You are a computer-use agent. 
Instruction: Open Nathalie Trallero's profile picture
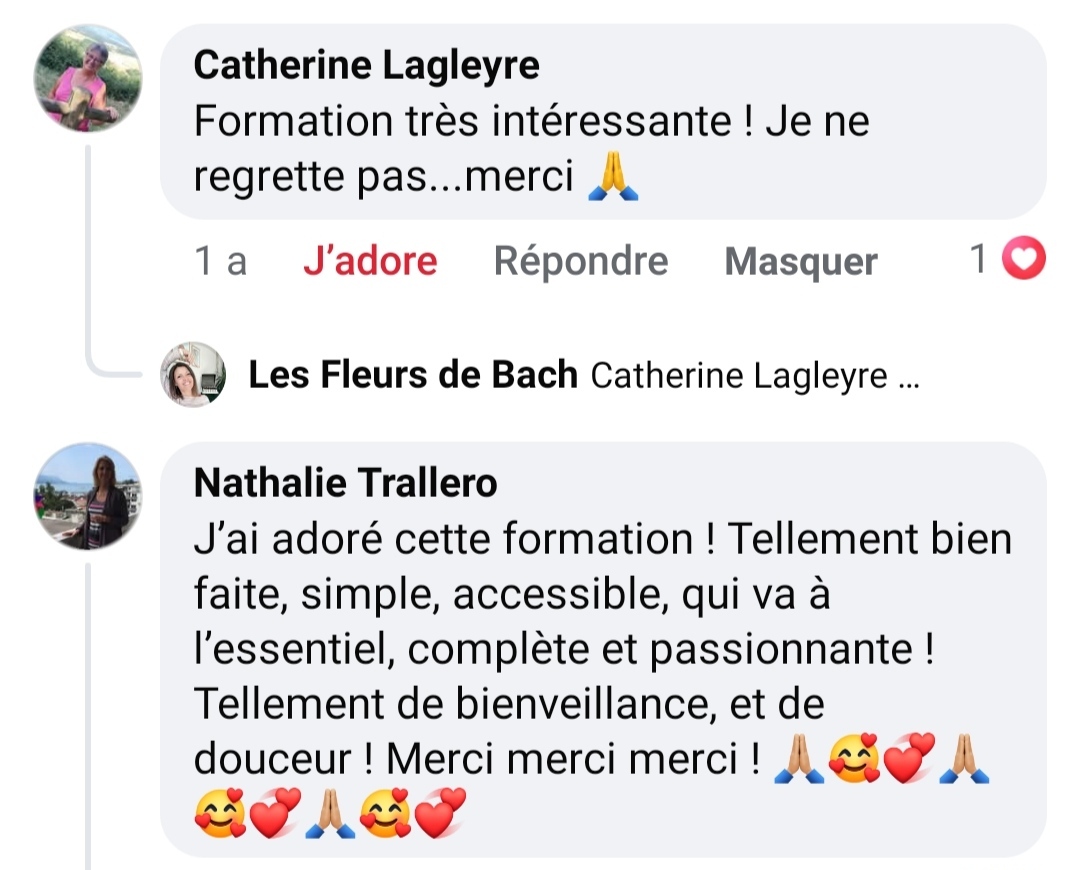click(88, 497)
